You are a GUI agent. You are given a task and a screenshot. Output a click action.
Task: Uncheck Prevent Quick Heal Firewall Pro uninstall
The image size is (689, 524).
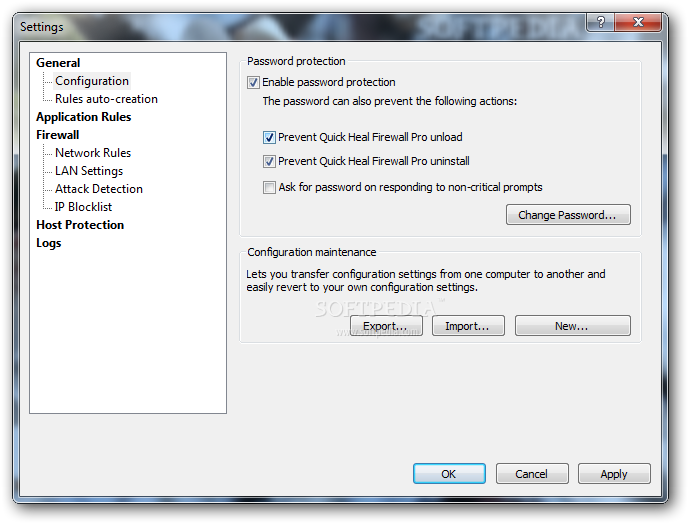pos(269,162)
